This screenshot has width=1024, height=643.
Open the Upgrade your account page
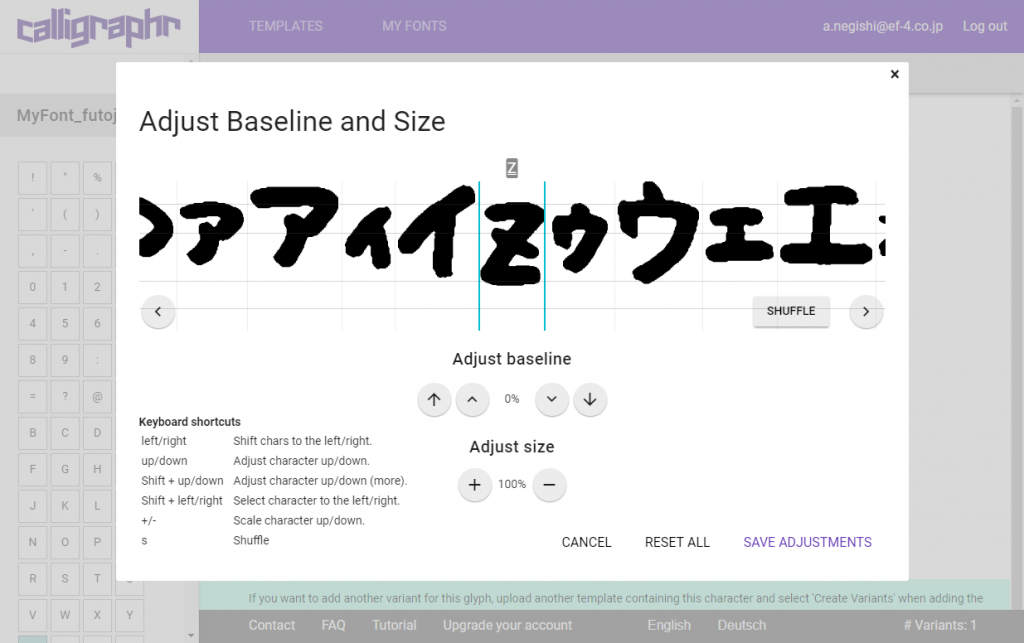click(507, 624)
